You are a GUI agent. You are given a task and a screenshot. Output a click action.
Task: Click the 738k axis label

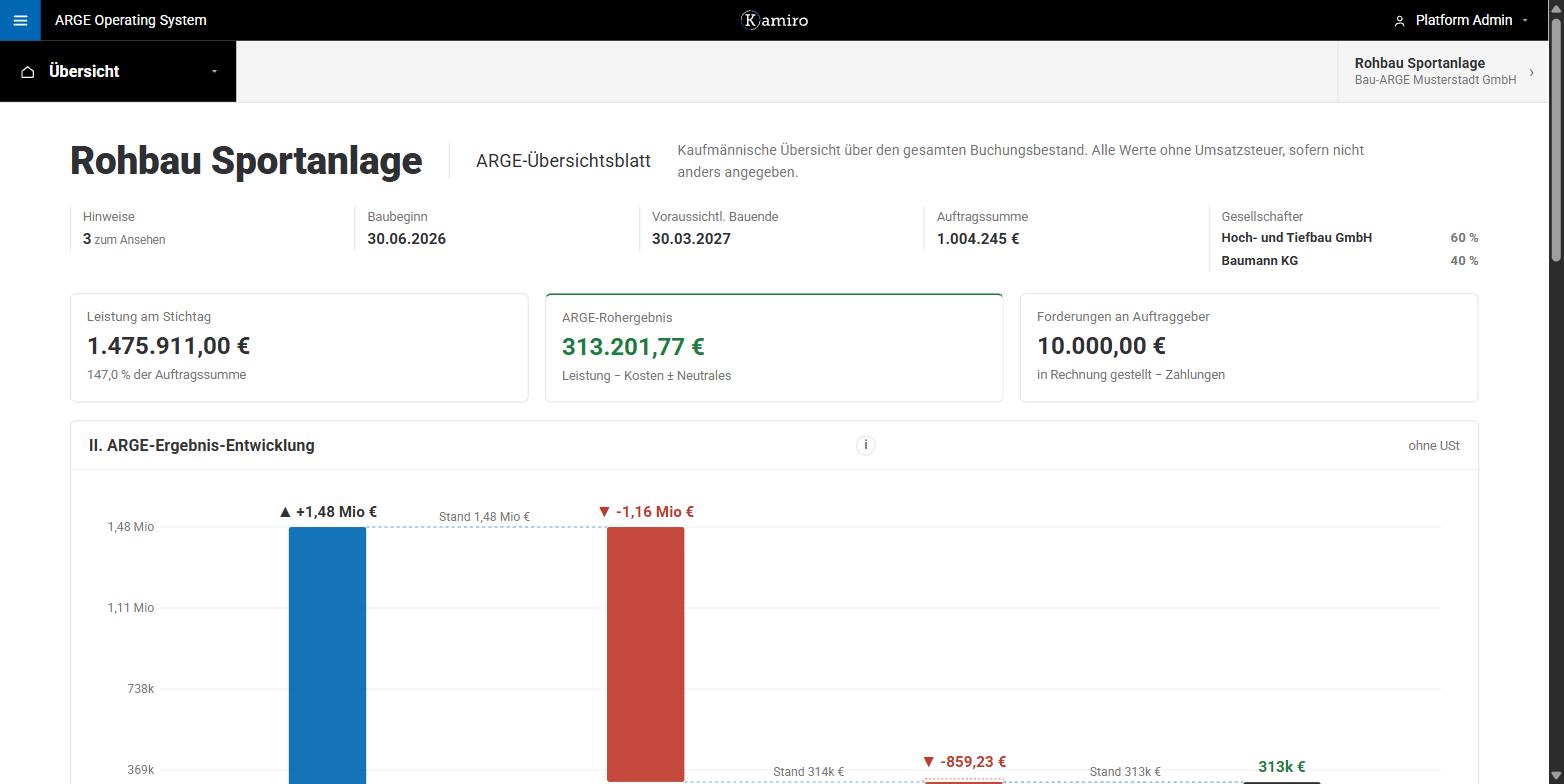pos(140,689)
